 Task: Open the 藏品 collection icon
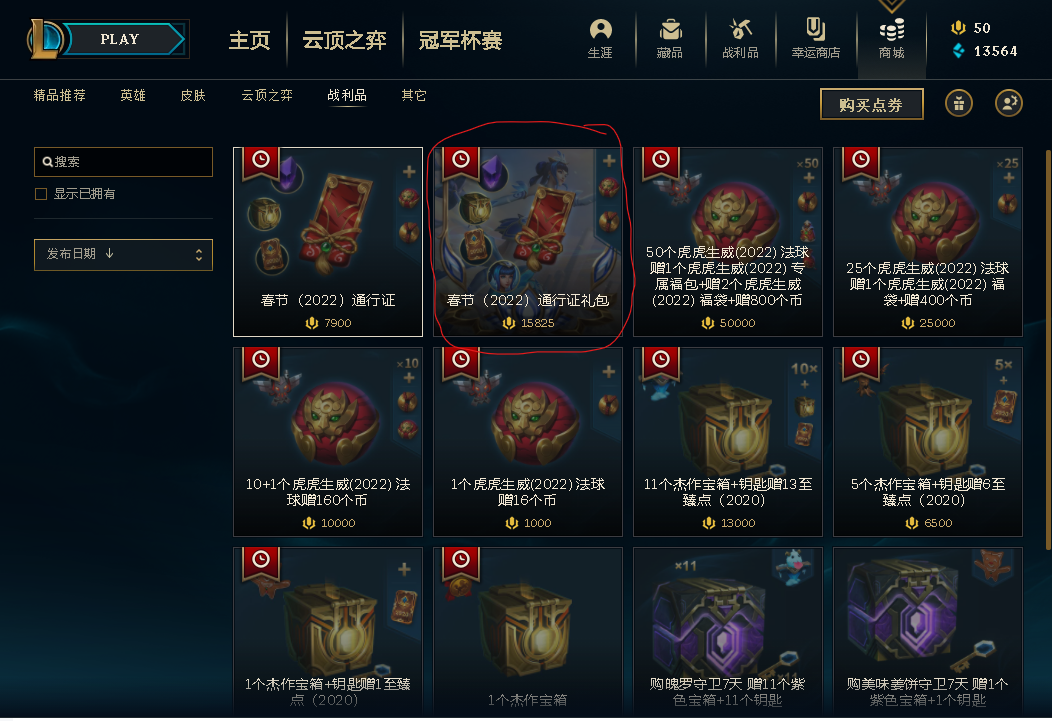point(670,39)
